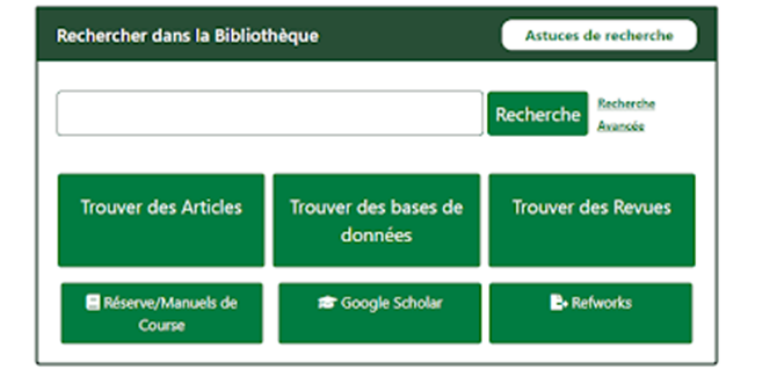Focus the library search text box
Image resolution: width=763 pixels, height=370 pixels.
tap(270, 113)
